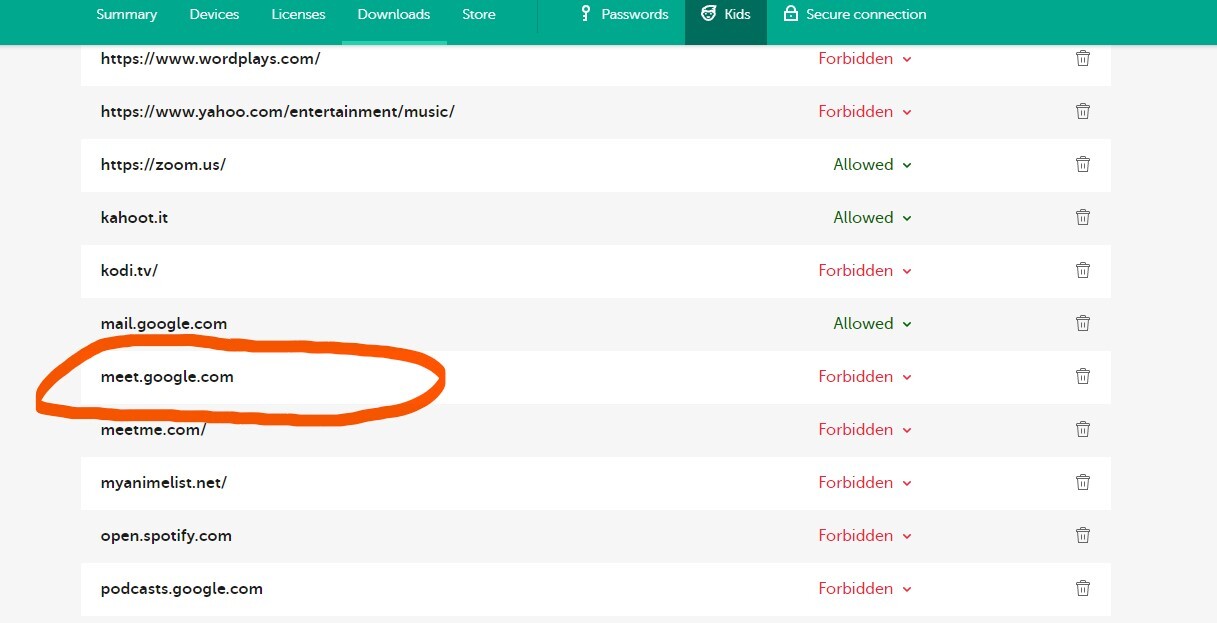Click the open.spotify.com entry text
This screenshot has height=623, width=1217.
coord(166,535)
